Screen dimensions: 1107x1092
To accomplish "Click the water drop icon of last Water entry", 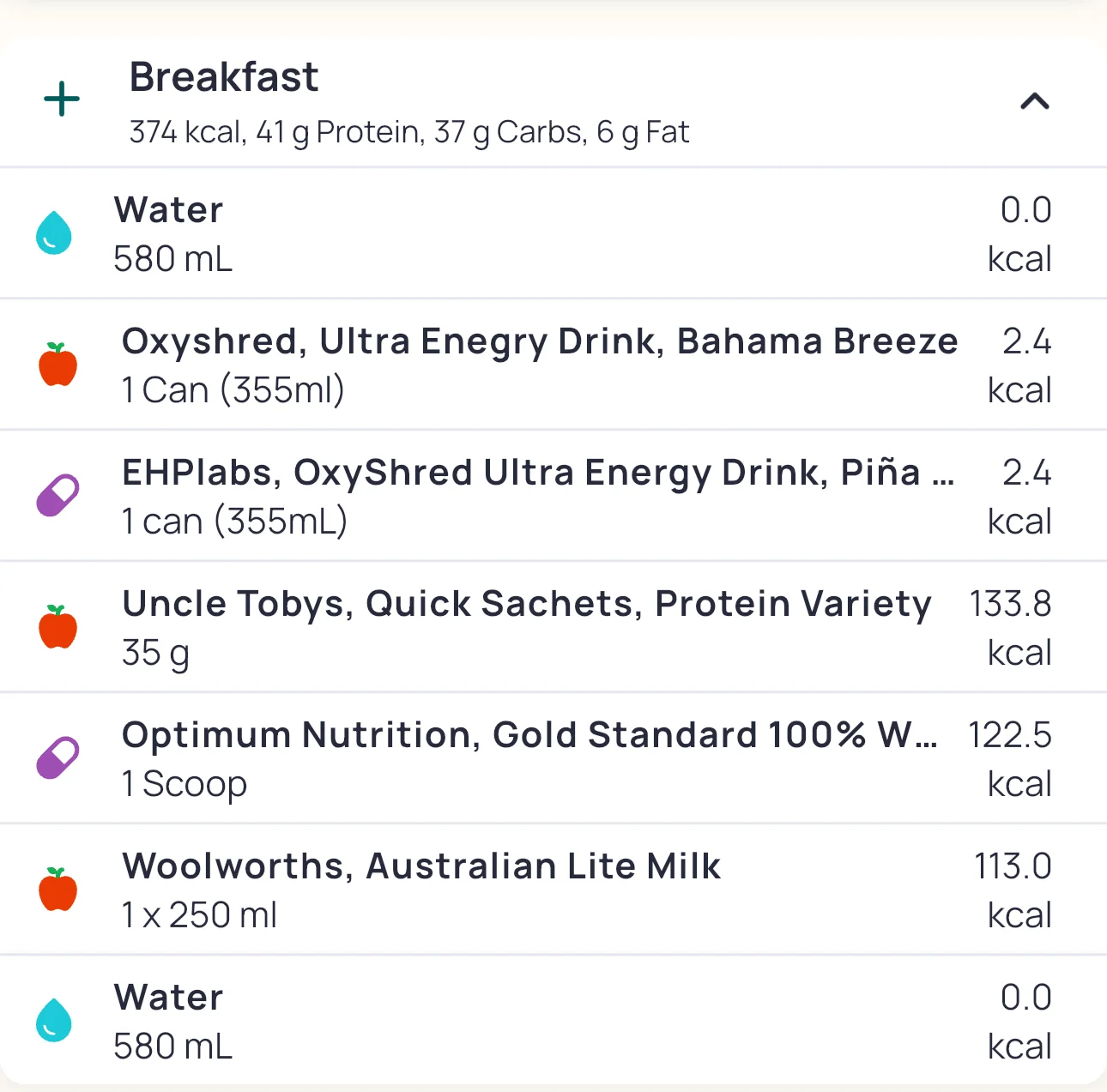I will click(x=54, y=1020).
